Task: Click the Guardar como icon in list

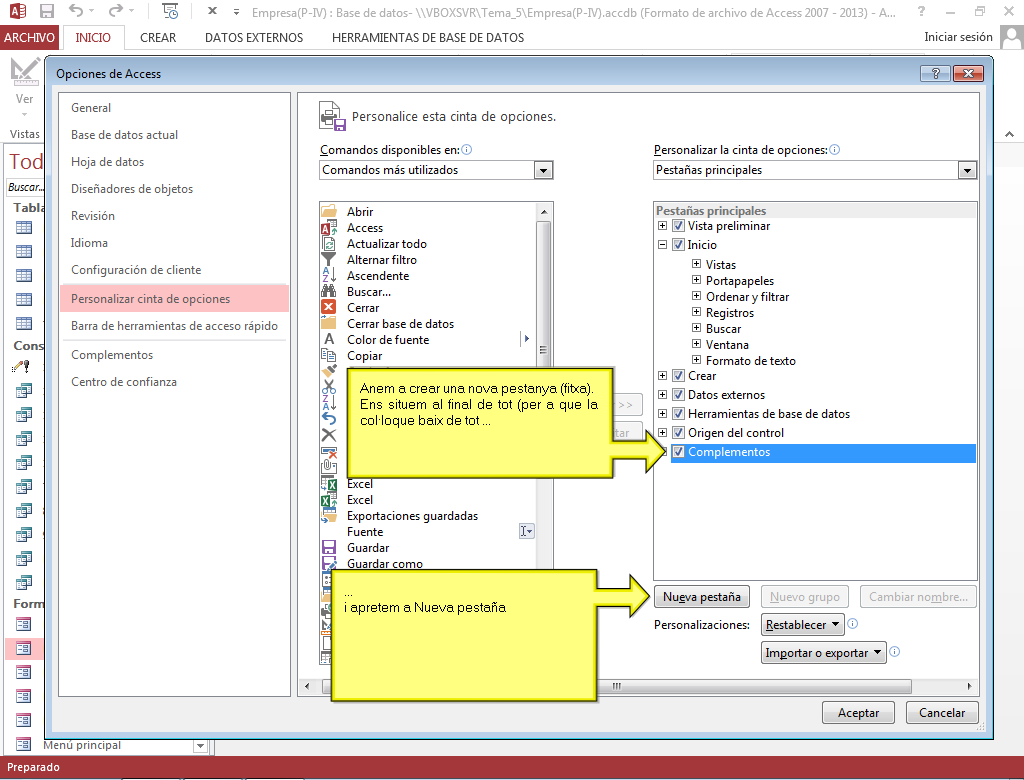Action: pyautogui.click(x=329, y=562)
